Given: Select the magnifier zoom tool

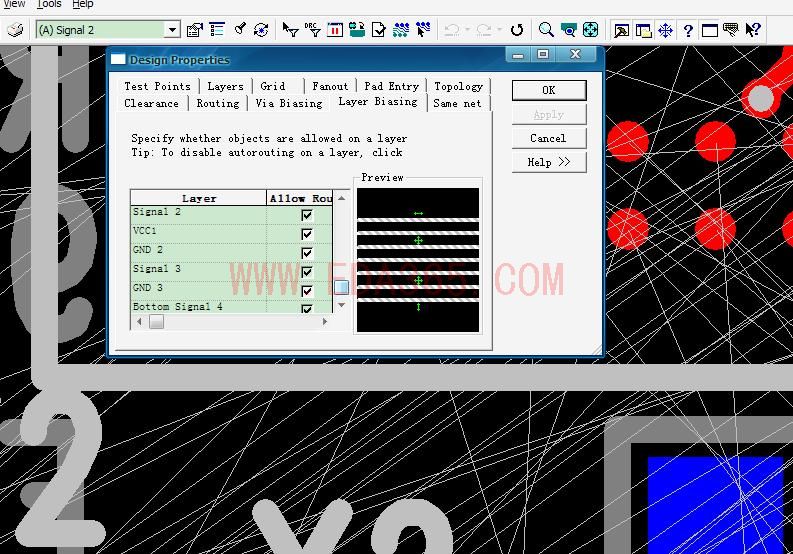Looking at the screenshot, I should (x=546, y=30).
